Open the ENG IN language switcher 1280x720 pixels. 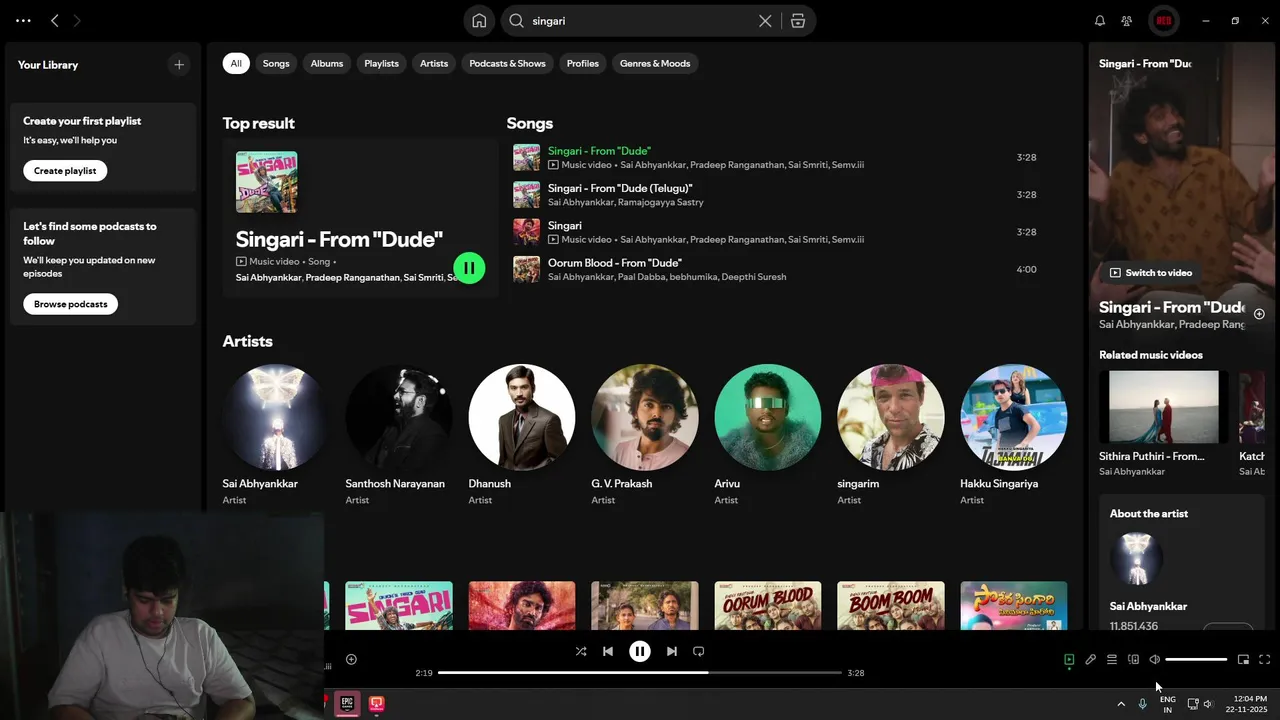point(1168,704)
